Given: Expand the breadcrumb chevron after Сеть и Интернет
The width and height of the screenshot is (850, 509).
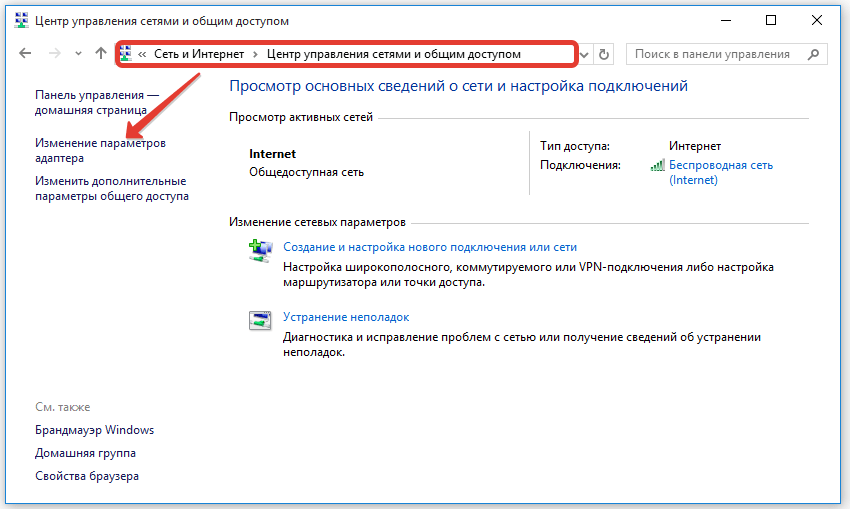Looking at the screenshot, I should coord(256,54).
